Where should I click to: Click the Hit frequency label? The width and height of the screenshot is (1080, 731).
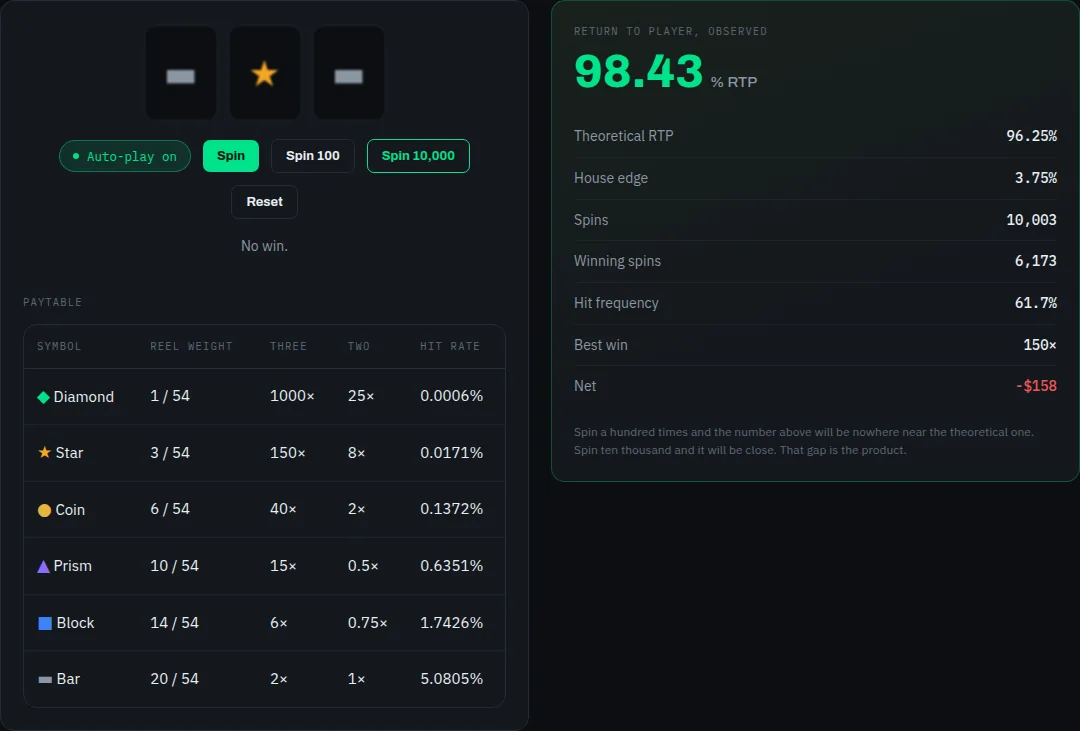point(616,302)
